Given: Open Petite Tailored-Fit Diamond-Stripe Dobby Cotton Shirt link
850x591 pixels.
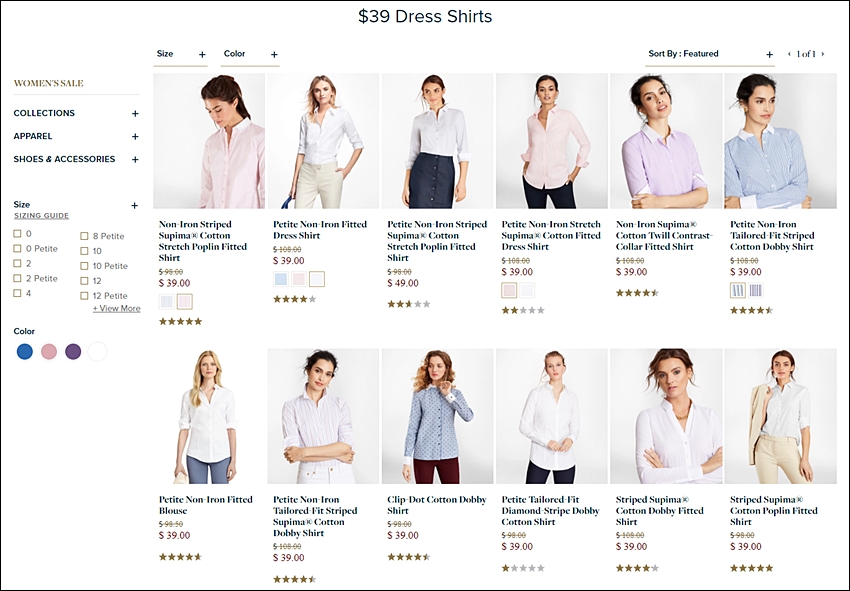Looking at the screenshot, I should (x=550, y=511).
